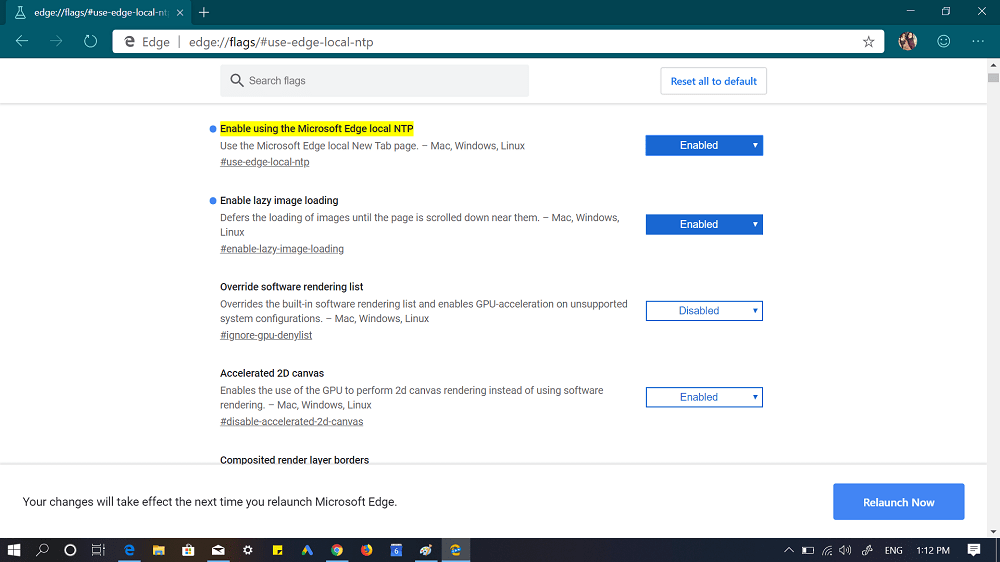Go back using the browser back arrow
1000x562 pixels.
[x=22, y=41]
